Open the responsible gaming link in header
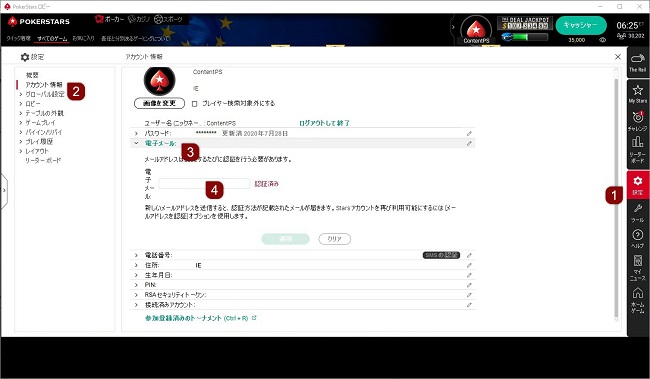 tap(135, 39)
